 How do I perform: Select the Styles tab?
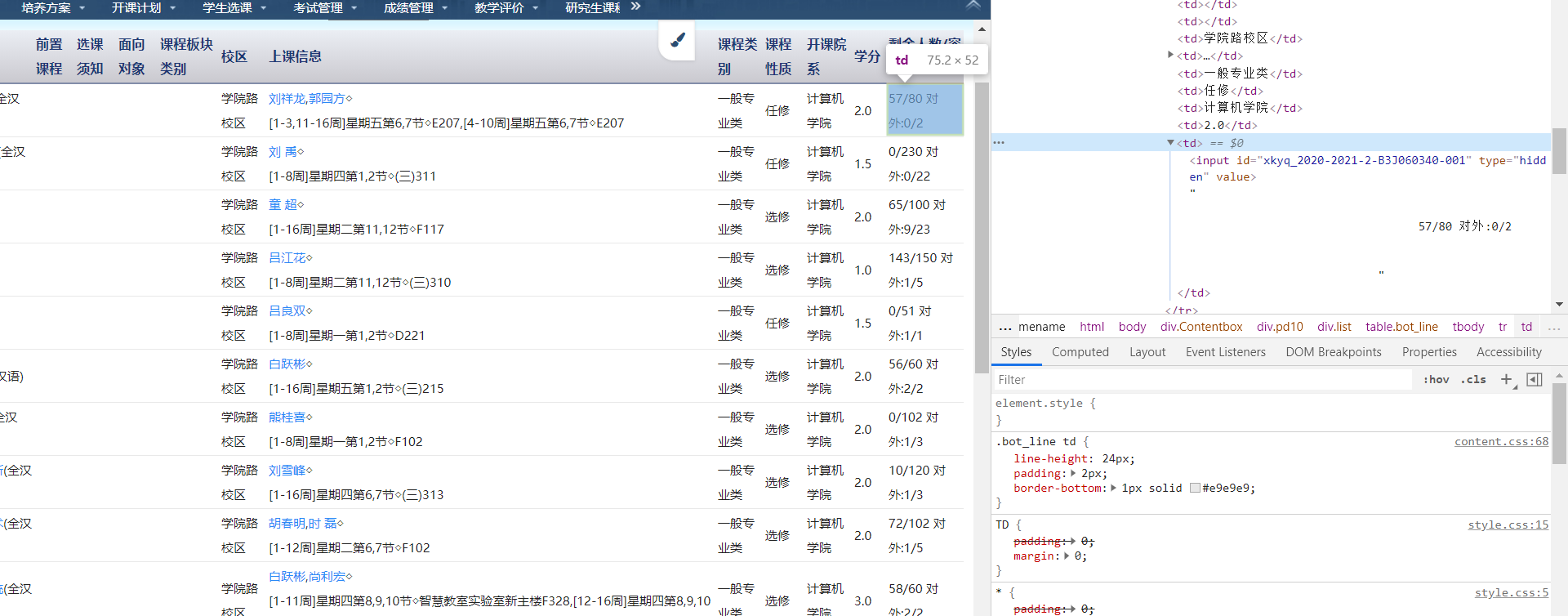point(1016,352)
